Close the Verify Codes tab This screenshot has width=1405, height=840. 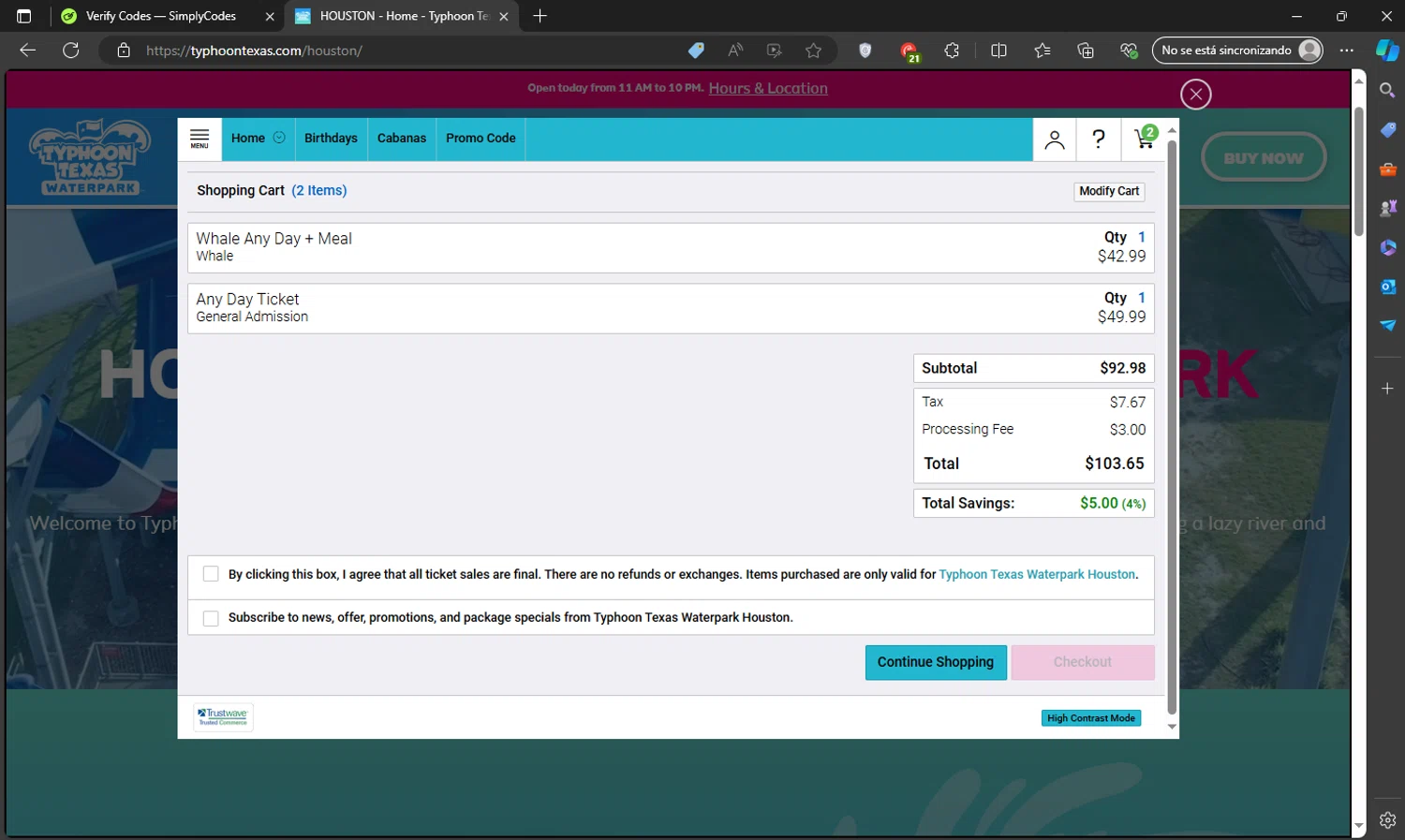click(x=270, y=16)
